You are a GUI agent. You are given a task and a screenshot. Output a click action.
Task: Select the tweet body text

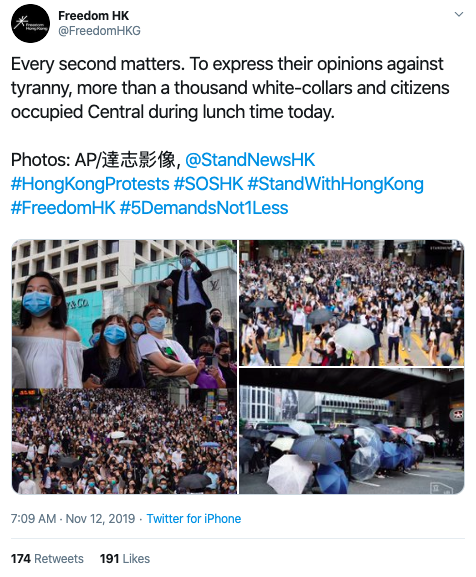[230, 88]
